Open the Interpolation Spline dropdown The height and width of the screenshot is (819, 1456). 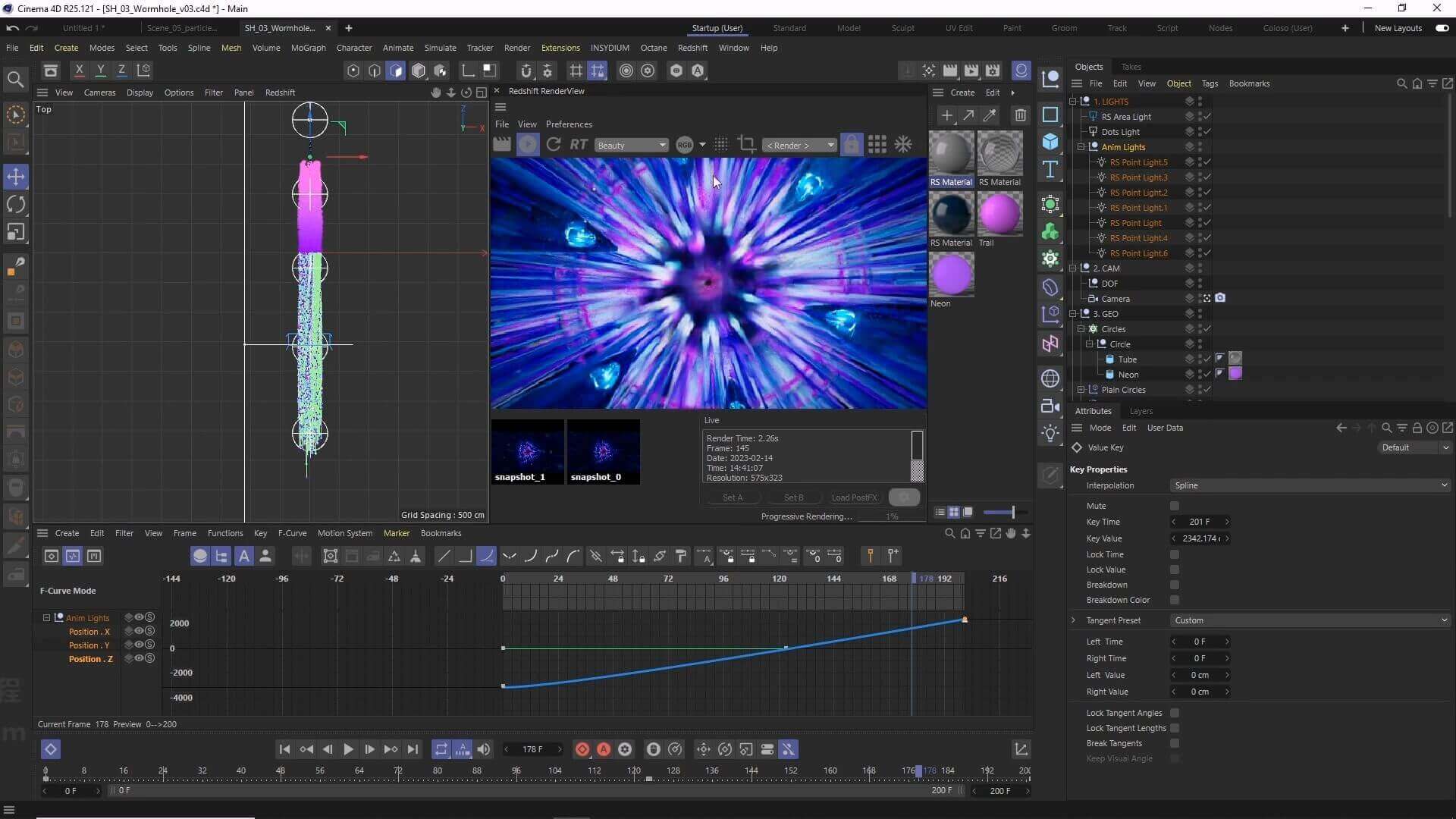(1310, 485)
